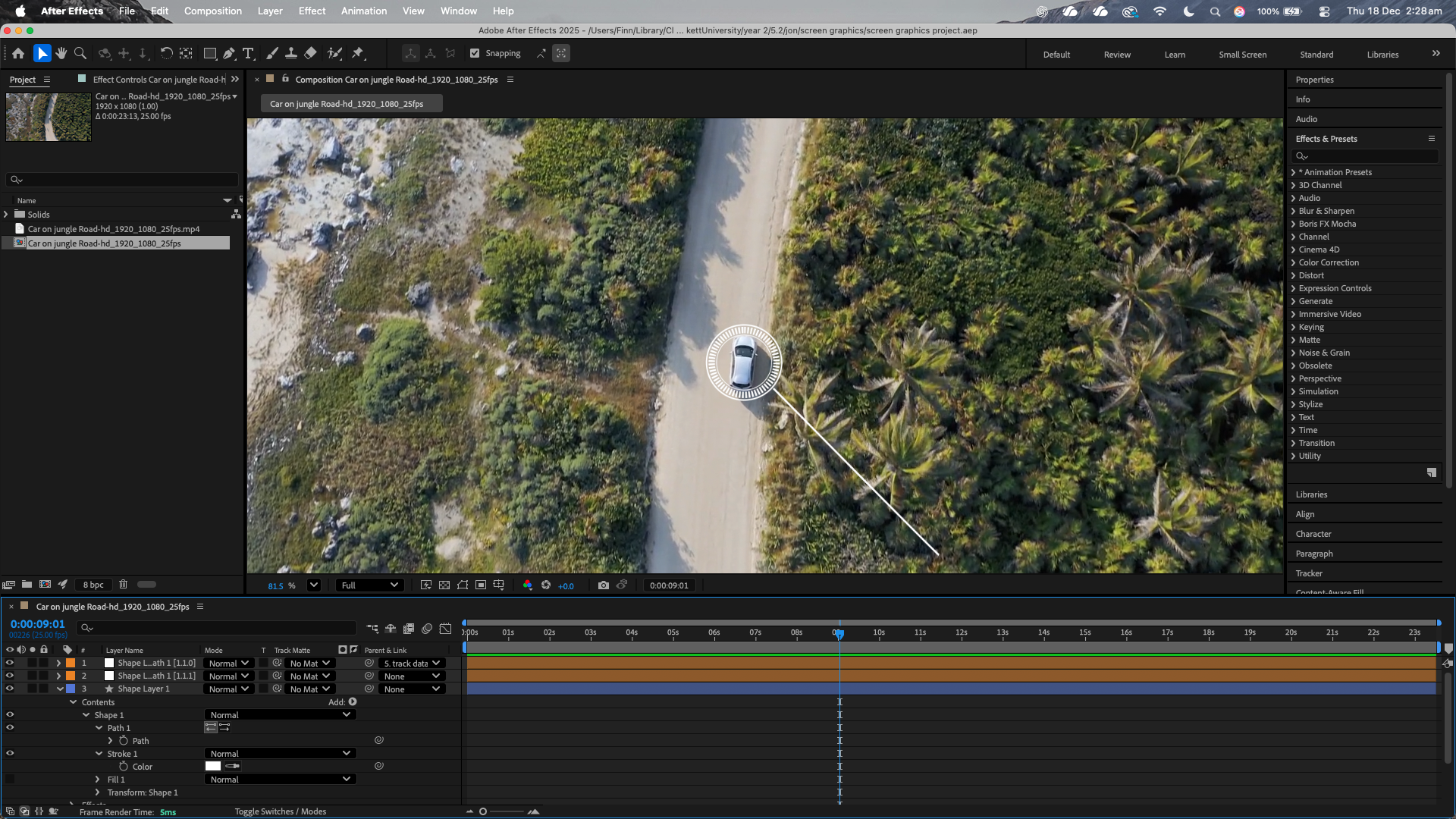Viewport: 1456px width, 819px height.
Task: Take a snapshot with camera icon
Action: click(604, 585)
